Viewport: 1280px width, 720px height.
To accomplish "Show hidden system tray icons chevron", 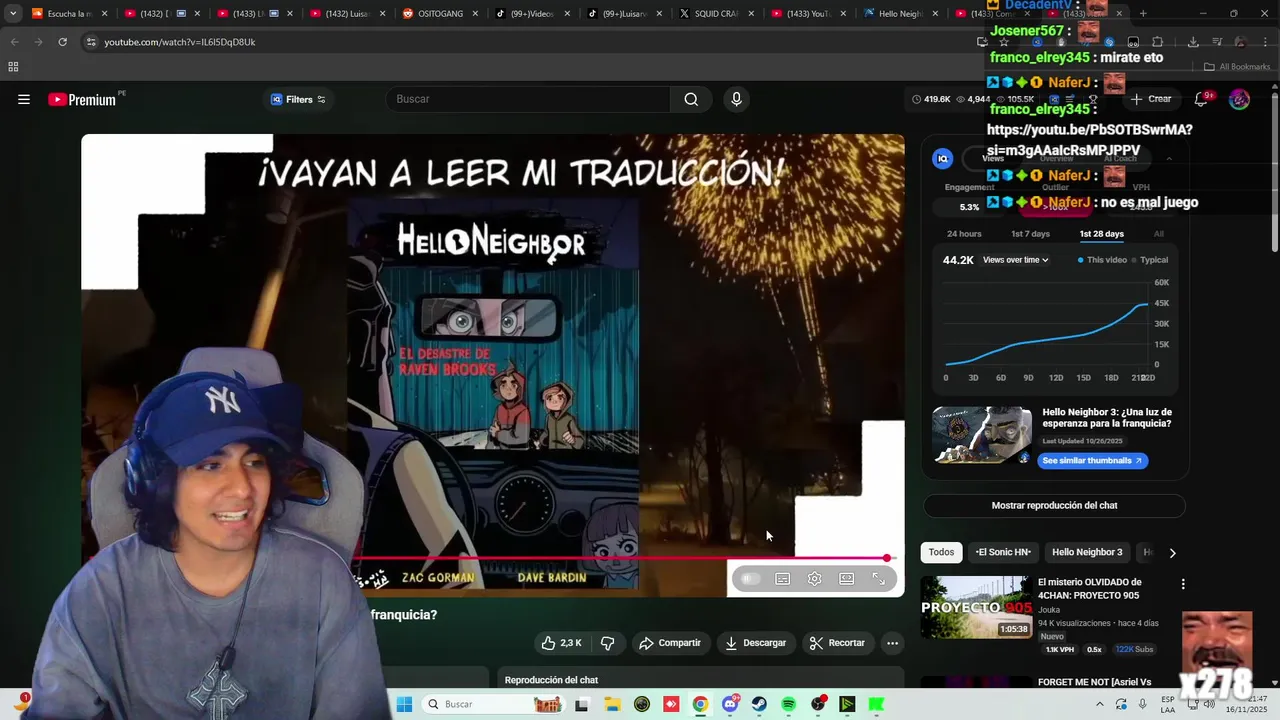I will 1100,704.
